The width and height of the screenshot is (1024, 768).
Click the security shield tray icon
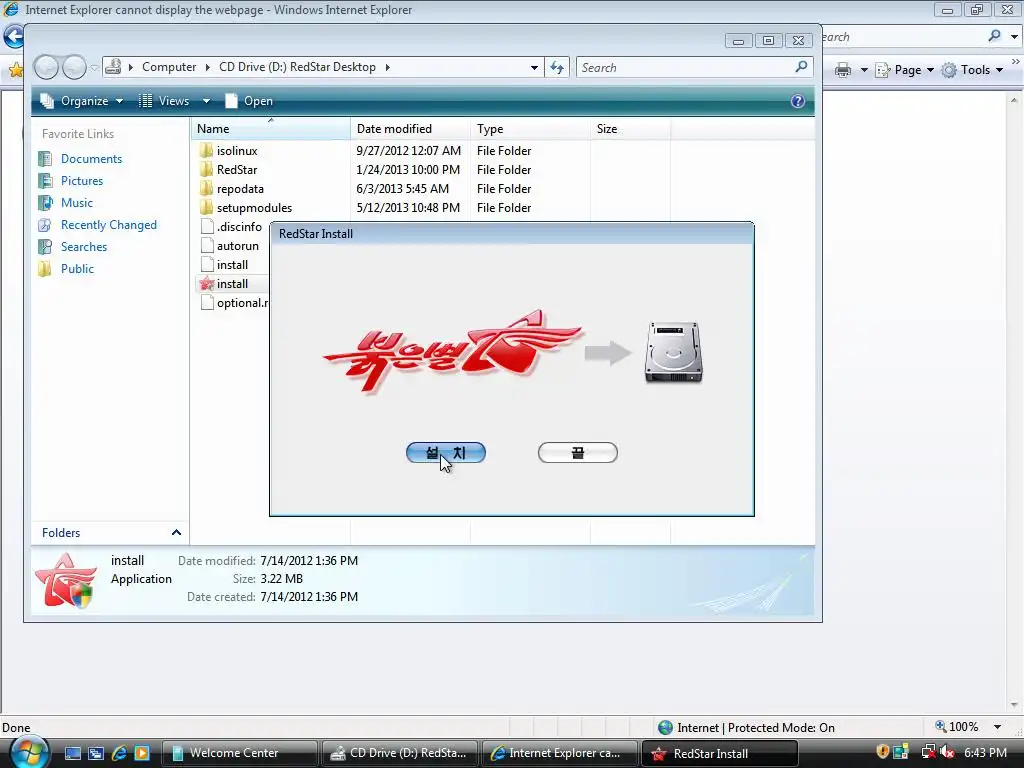click(882, 752)
